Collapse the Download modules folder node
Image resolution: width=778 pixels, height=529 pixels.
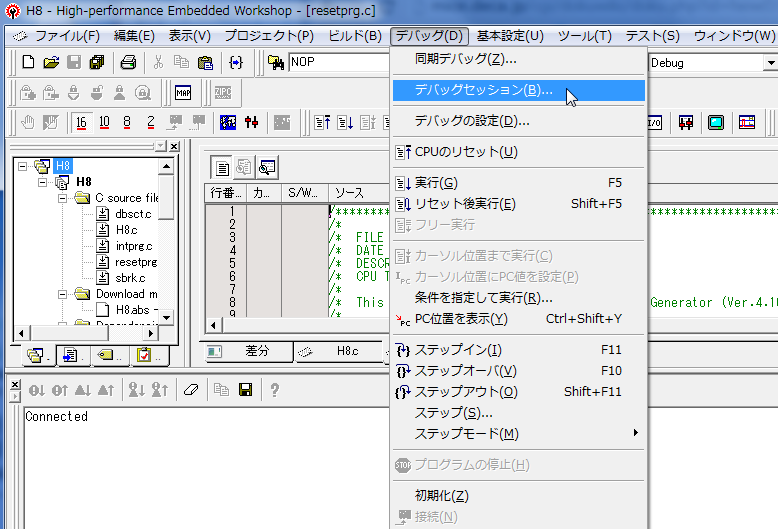tap(62, 294)
